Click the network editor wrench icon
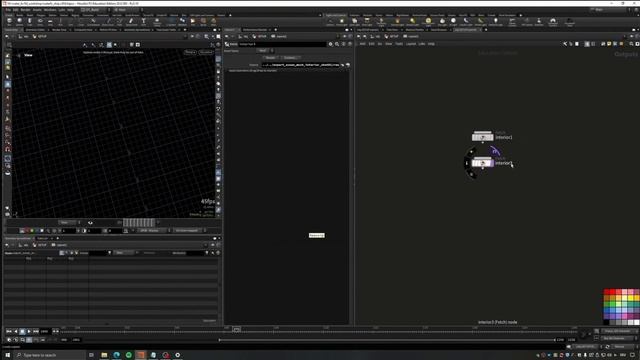This screenshot has width=640, height=360. [x=565, y=44]
